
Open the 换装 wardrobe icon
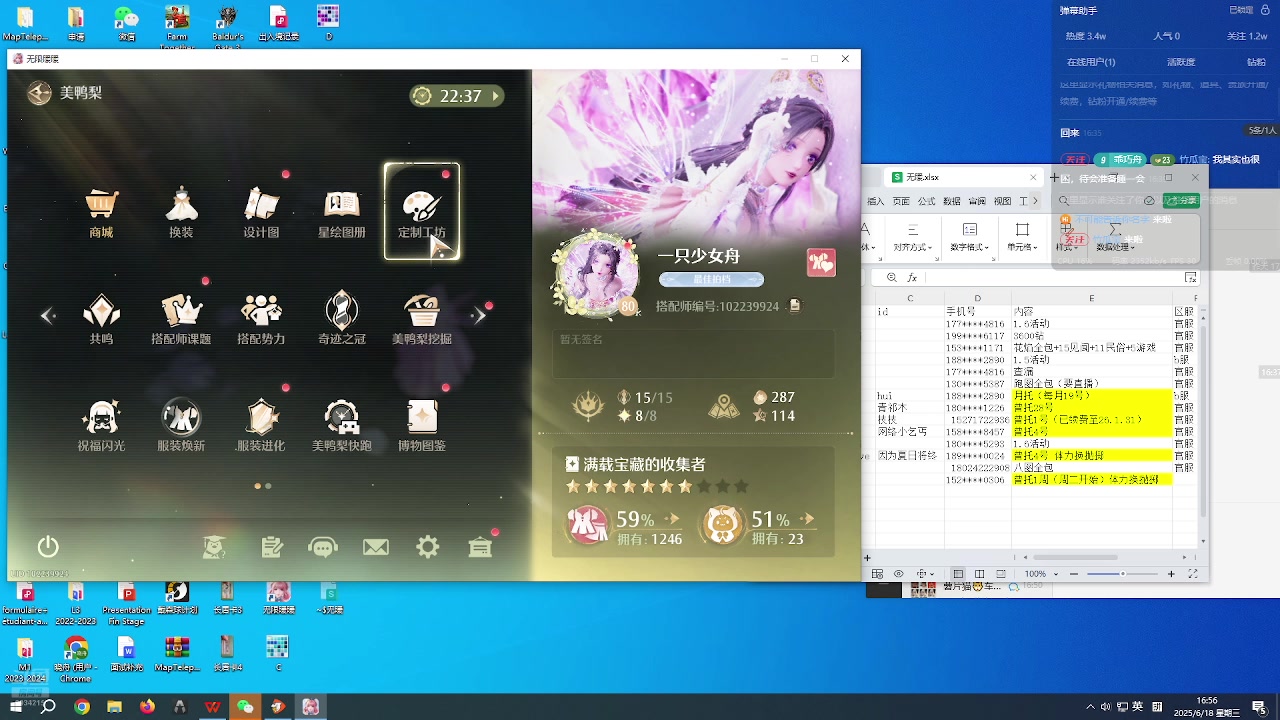pos(181,212)
